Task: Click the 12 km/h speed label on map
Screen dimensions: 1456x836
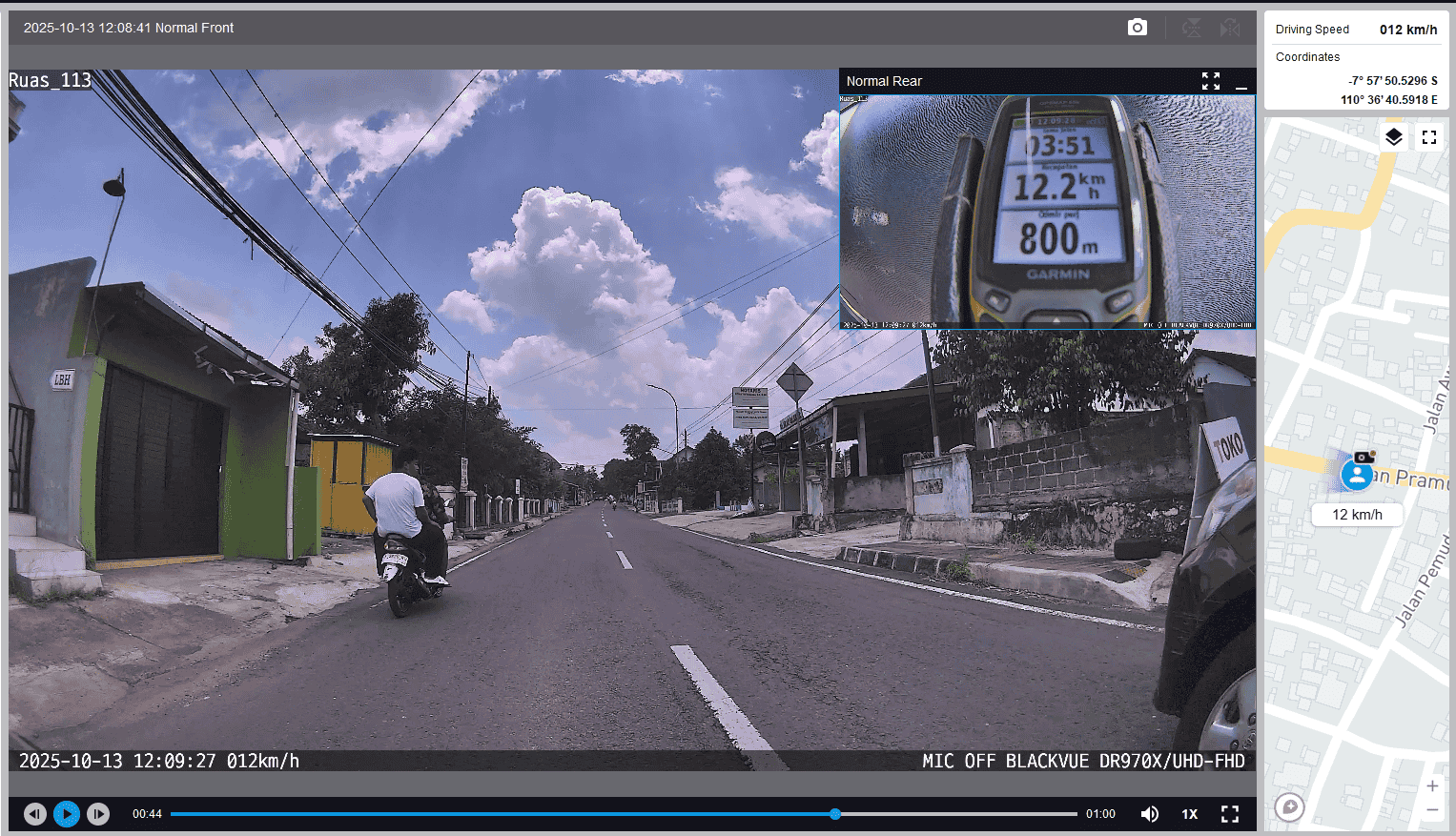Action: coord(1357,515)
